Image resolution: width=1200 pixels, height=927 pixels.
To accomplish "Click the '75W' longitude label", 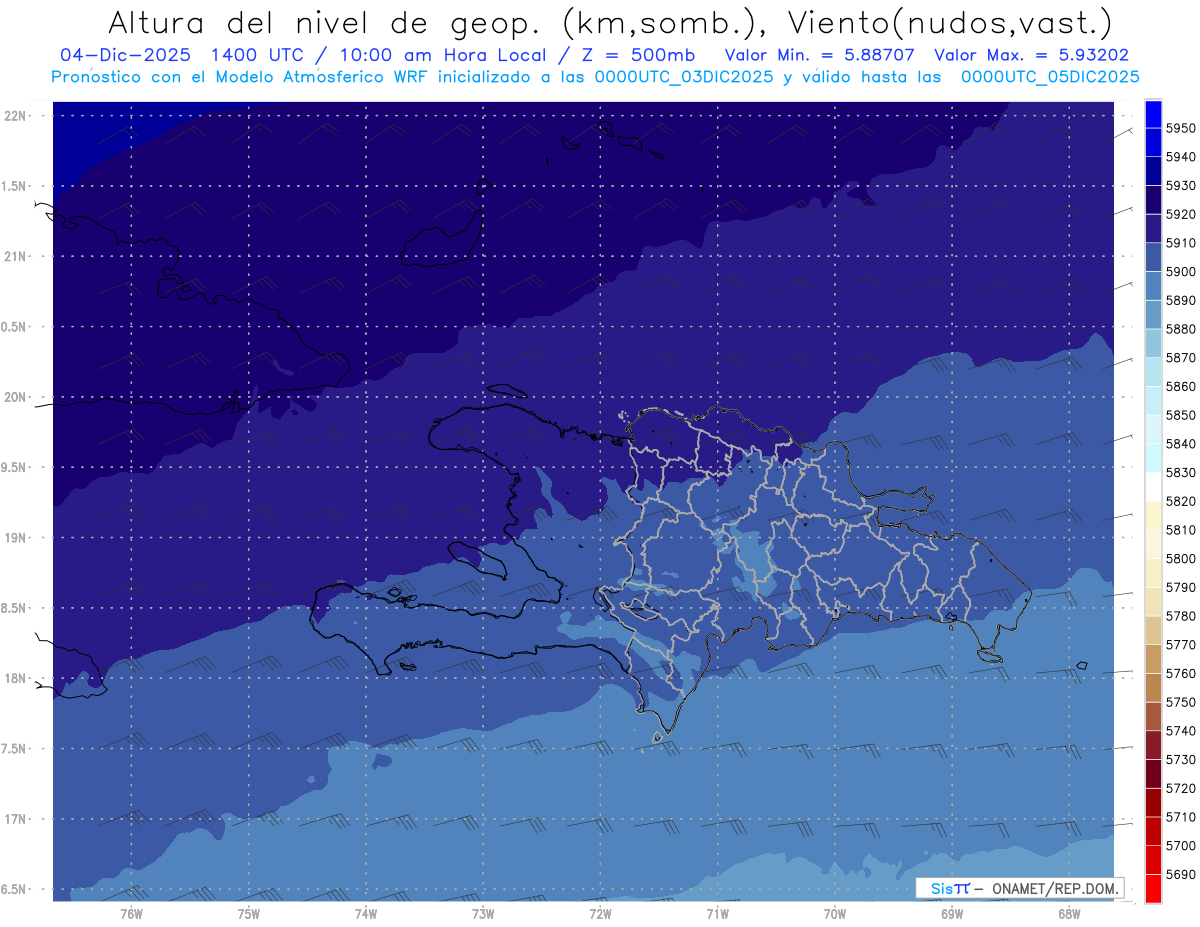I will coord(248,913).
